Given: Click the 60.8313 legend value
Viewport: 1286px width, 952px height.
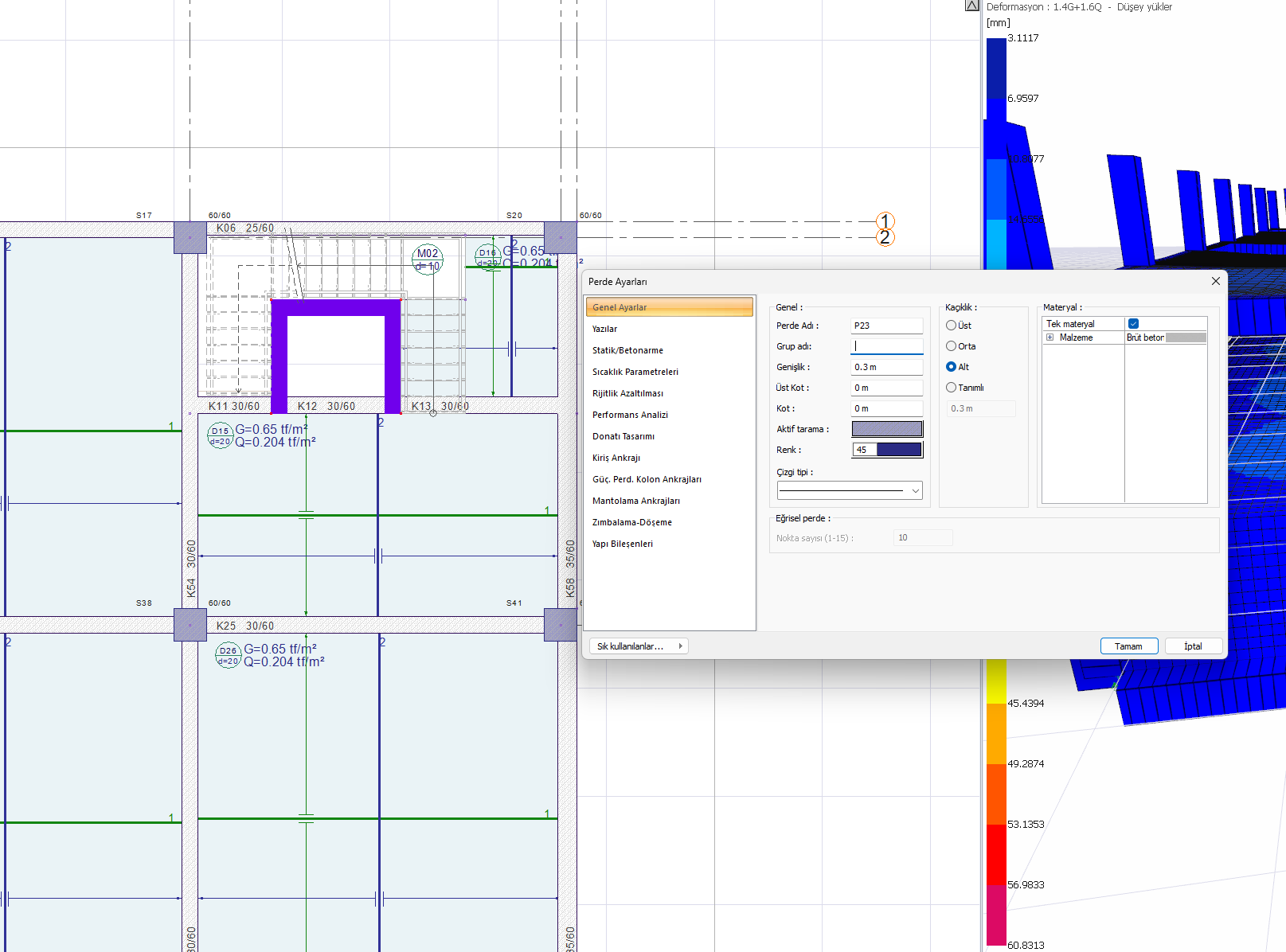Looking at the screenshot, I should point(1026,946).
